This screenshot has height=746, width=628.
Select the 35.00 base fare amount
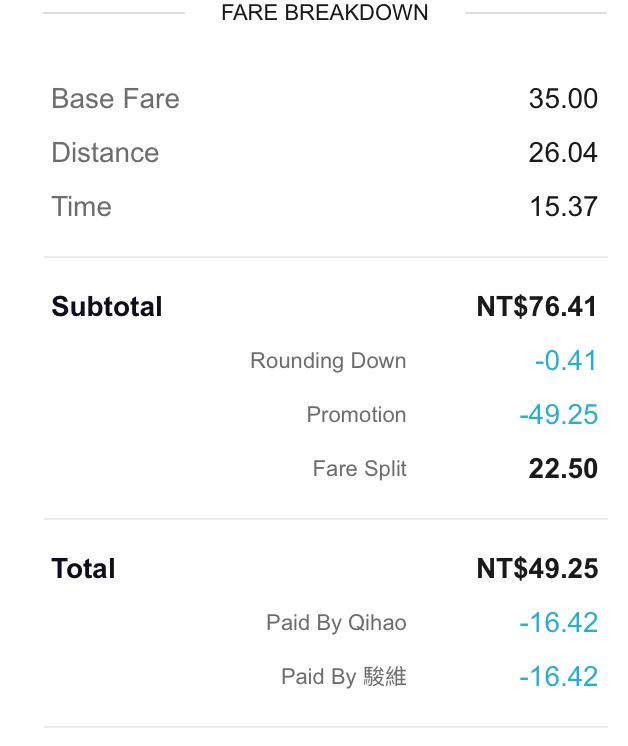(x=563, y=99)
